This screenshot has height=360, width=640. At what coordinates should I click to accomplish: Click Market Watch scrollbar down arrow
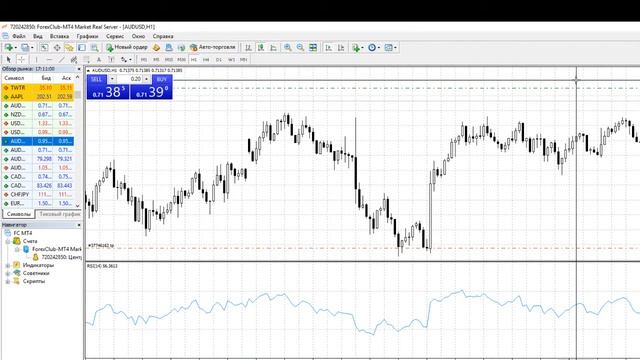(x=78, y=205)
